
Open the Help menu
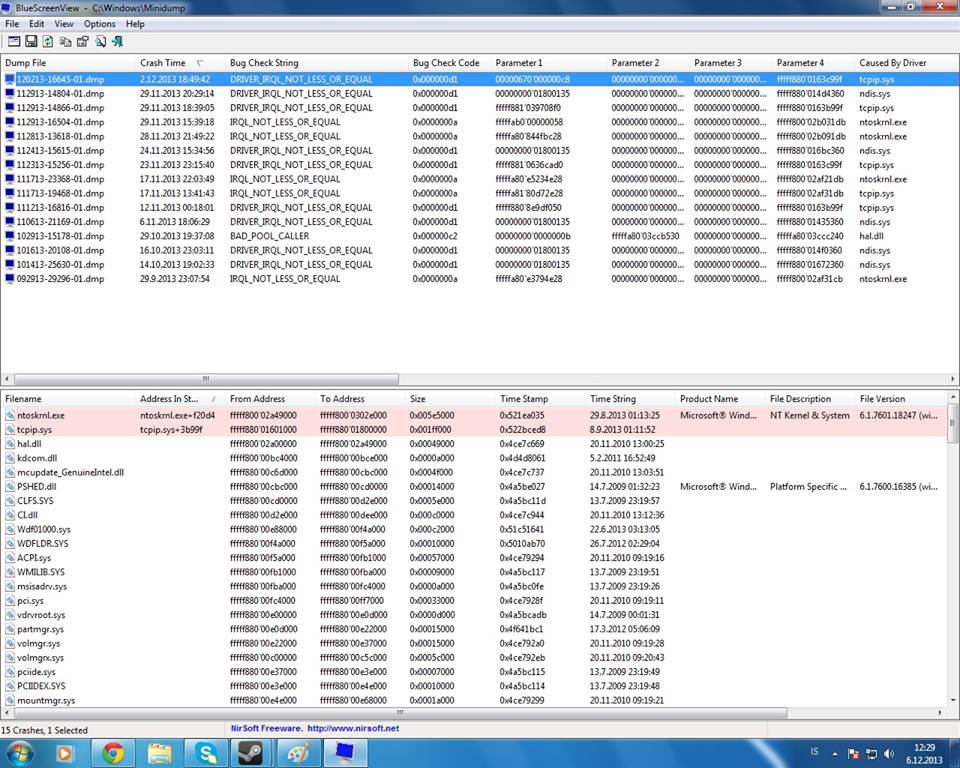[x=135, y=23]
